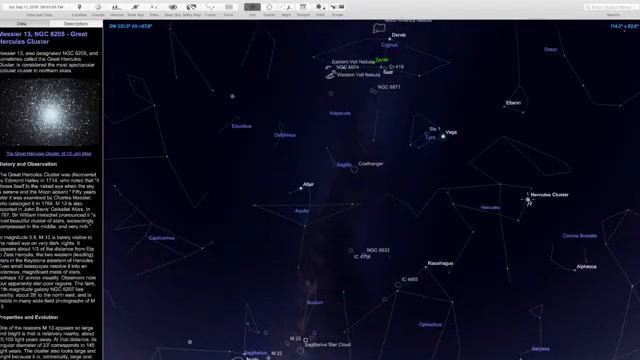This screenshot has height=360, width=640.
Task: Click the field-of-view size readout
Action: coord(624,26)
